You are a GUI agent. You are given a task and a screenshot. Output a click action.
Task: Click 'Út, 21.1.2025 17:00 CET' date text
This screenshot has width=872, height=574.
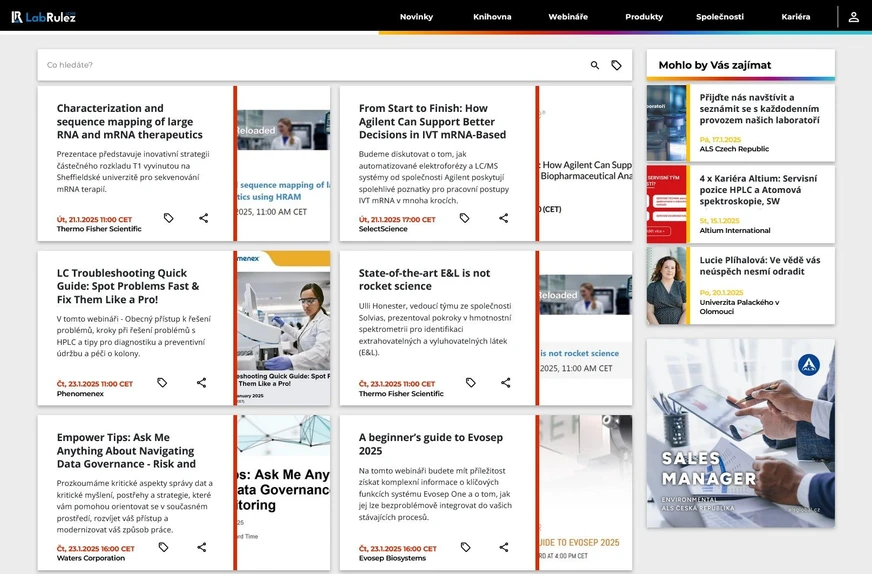click(397, 219)
